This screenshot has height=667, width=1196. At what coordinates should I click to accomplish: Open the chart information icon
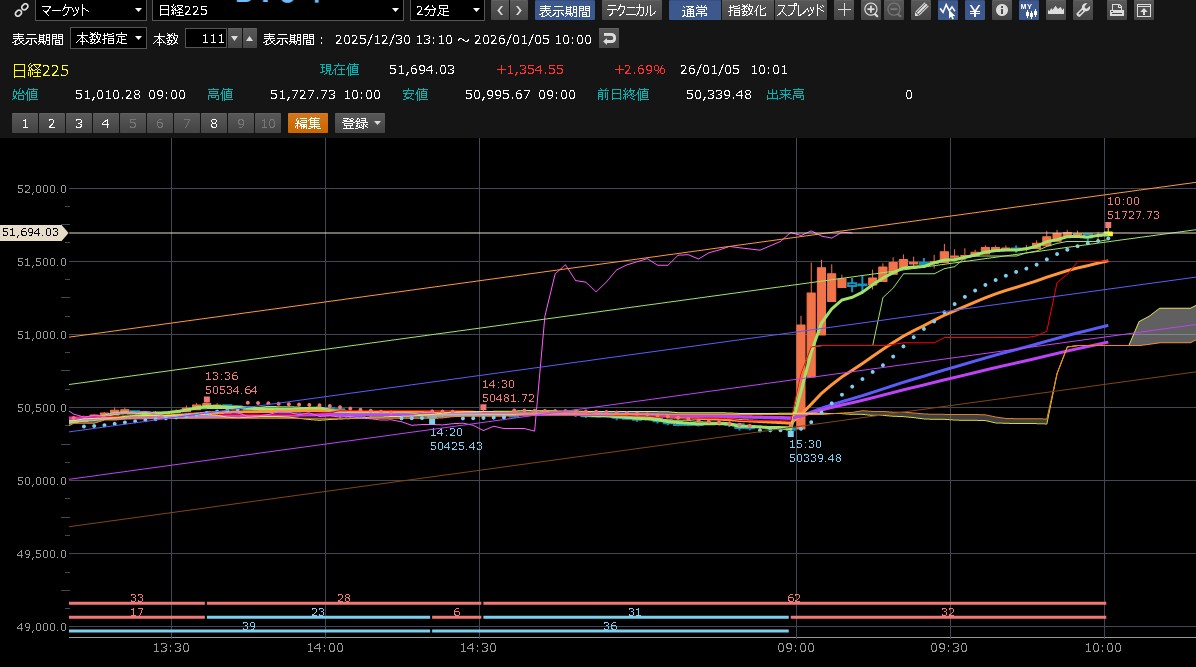pos(1001,10)
